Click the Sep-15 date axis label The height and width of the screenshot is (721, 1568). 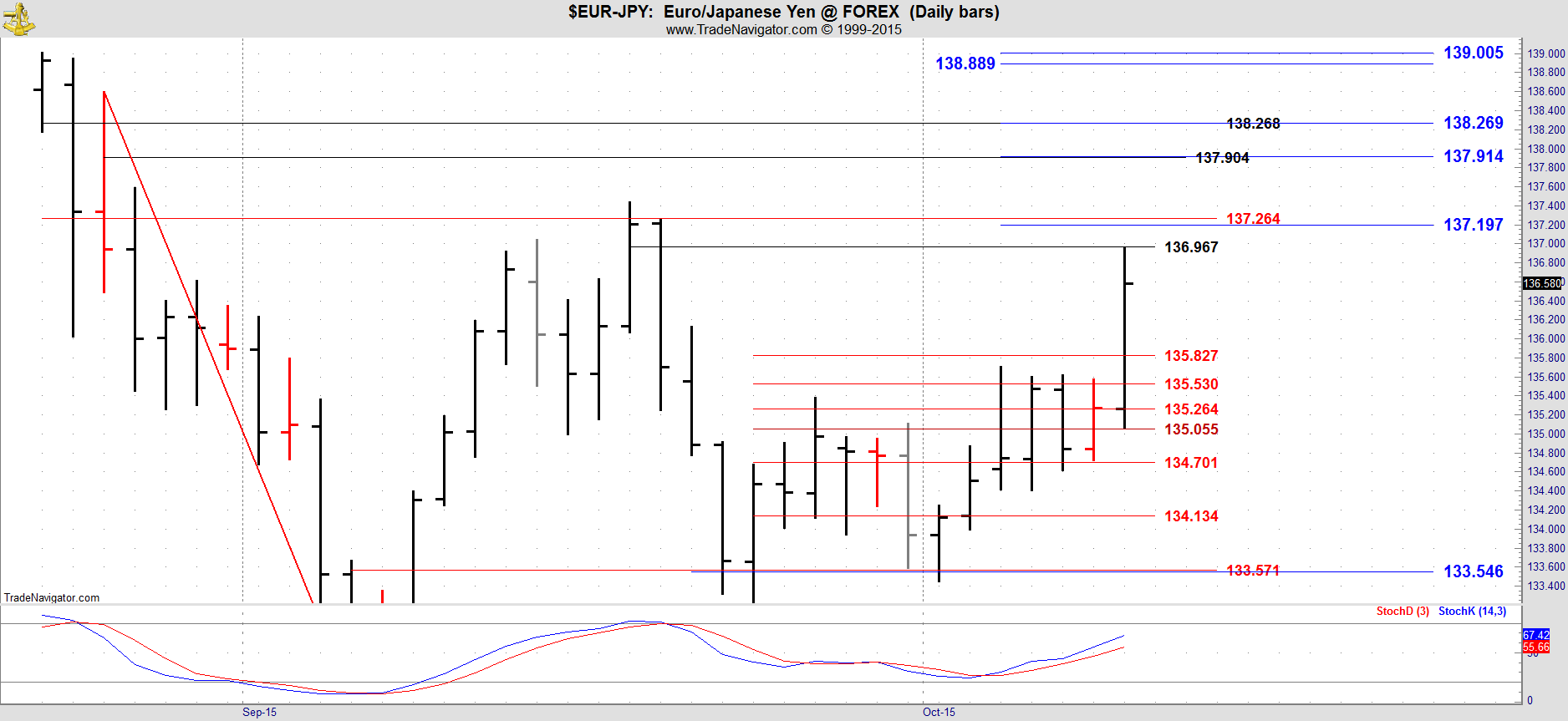pos(259,712)
